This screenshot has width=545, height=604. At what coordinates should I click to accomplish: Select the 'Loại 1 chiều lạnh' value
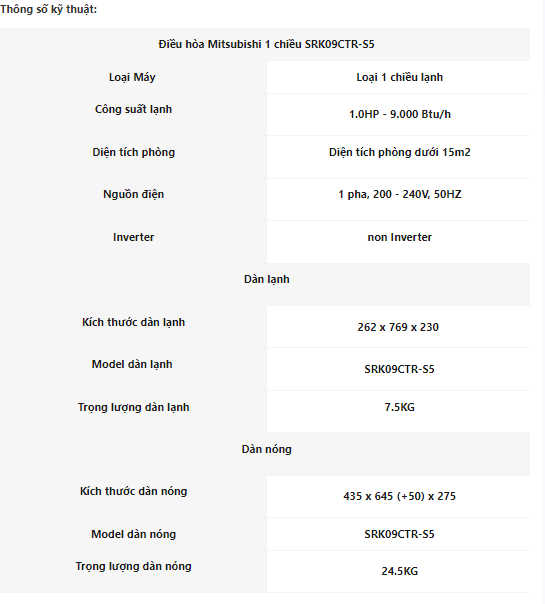[x=399, y=77]
